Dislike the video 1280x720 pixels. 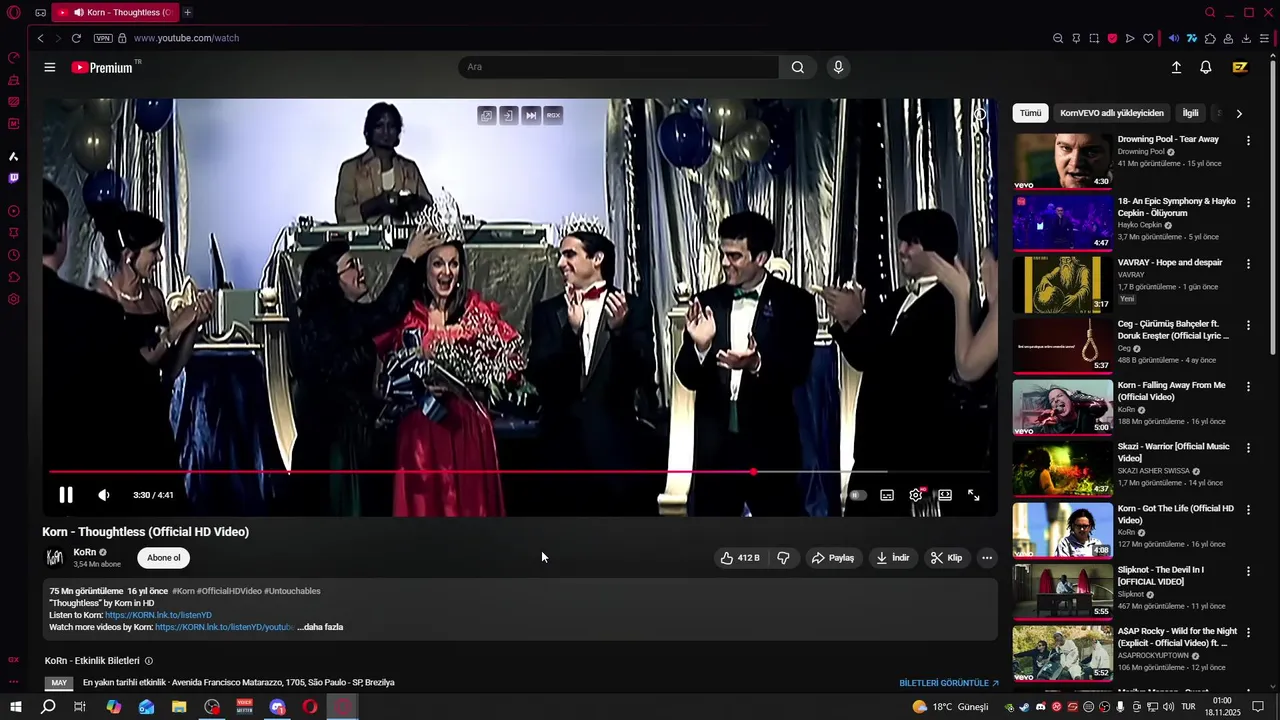point(783,558)
